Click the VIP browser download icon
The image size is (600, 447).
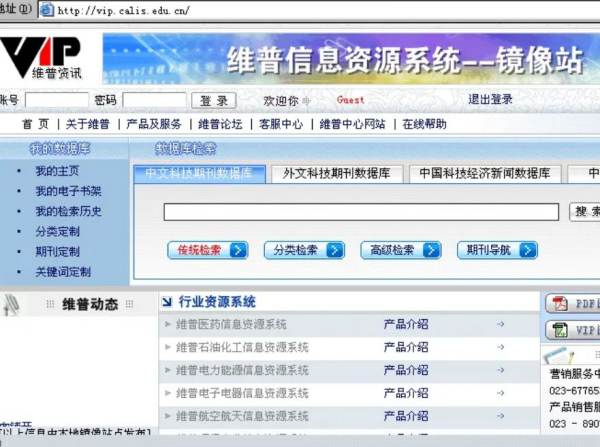point(559,330)
